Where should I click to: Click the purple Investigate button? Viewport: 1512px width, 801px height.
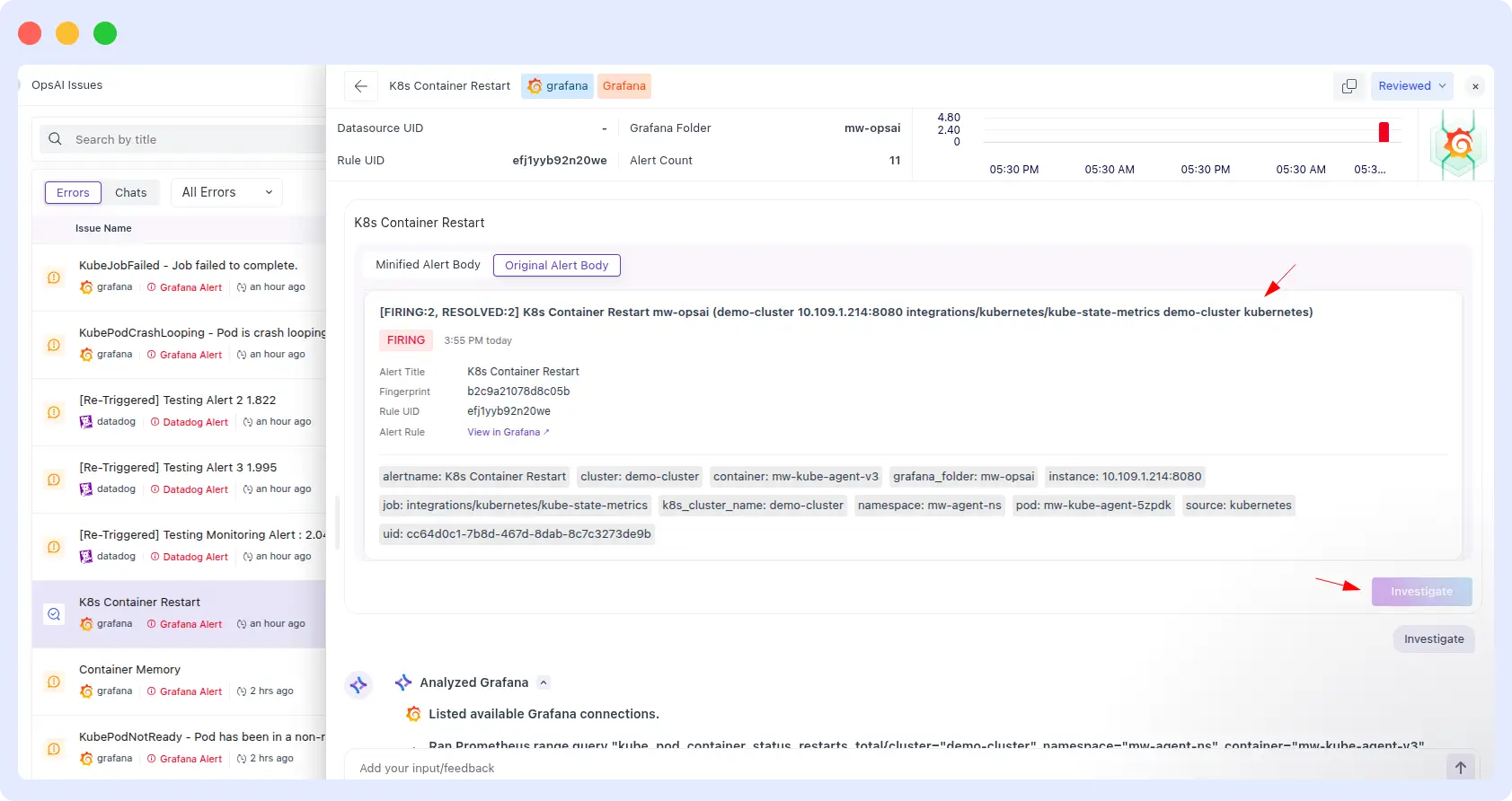pos(1421,592)
